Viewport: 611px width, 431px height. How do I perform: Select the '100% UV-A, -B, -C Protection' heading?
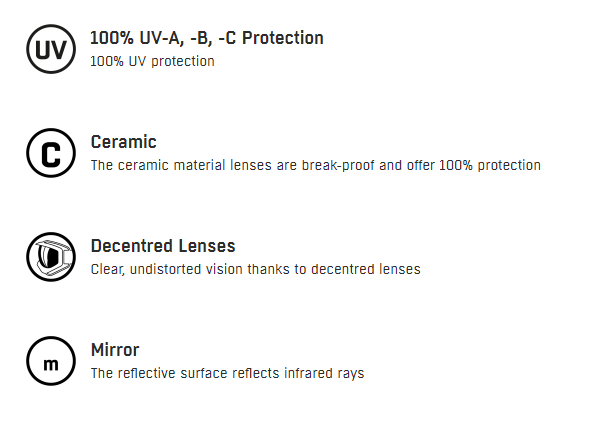point(207,38)
